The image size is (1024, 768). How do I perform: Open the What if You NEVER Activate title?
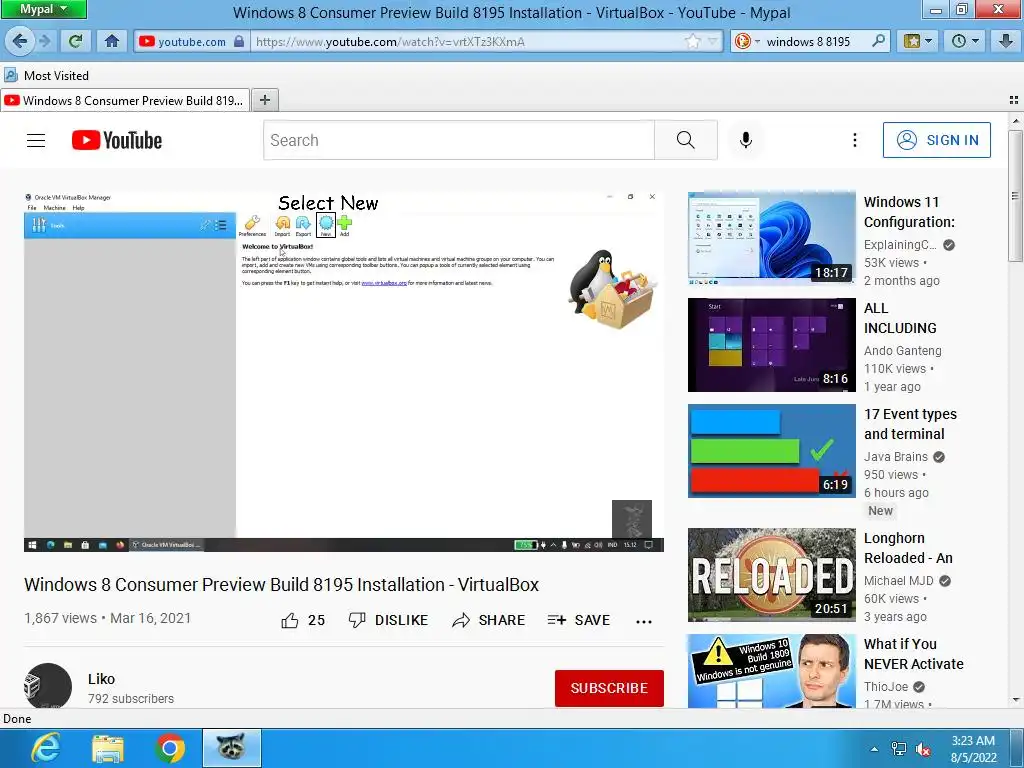[x=914, y=654]
